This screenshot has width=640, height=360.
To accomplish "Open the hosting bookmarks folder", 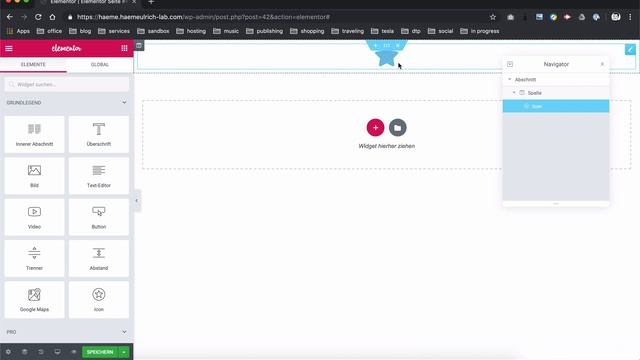I will [191, 31].
